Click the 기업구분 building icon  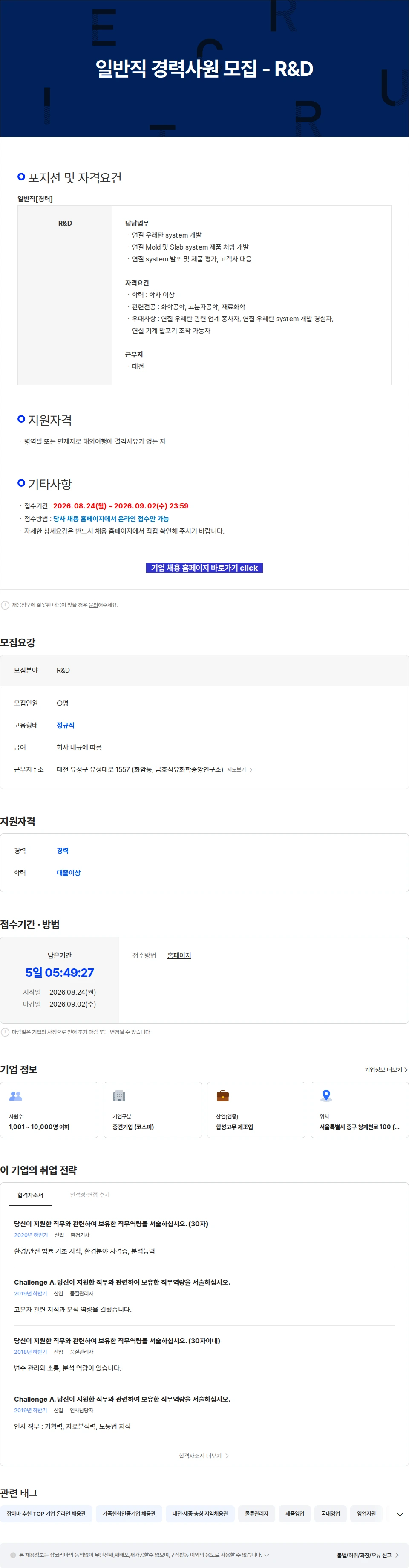(119, 1096)
